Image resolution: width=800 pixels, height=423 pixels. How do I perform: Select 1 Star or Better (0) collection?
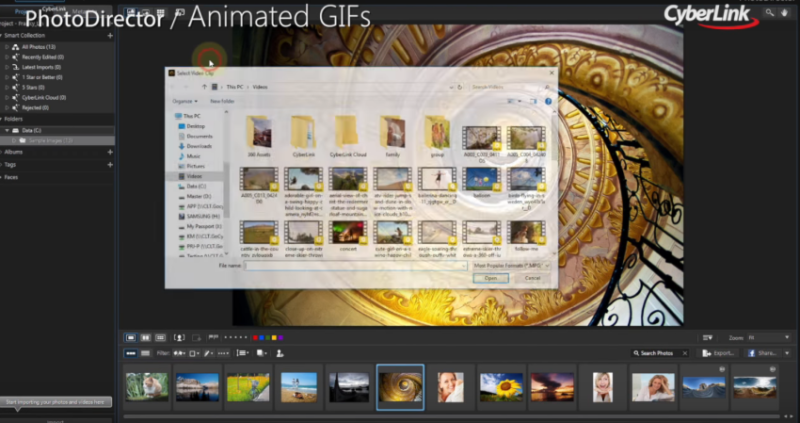click(x=42, y=78)
